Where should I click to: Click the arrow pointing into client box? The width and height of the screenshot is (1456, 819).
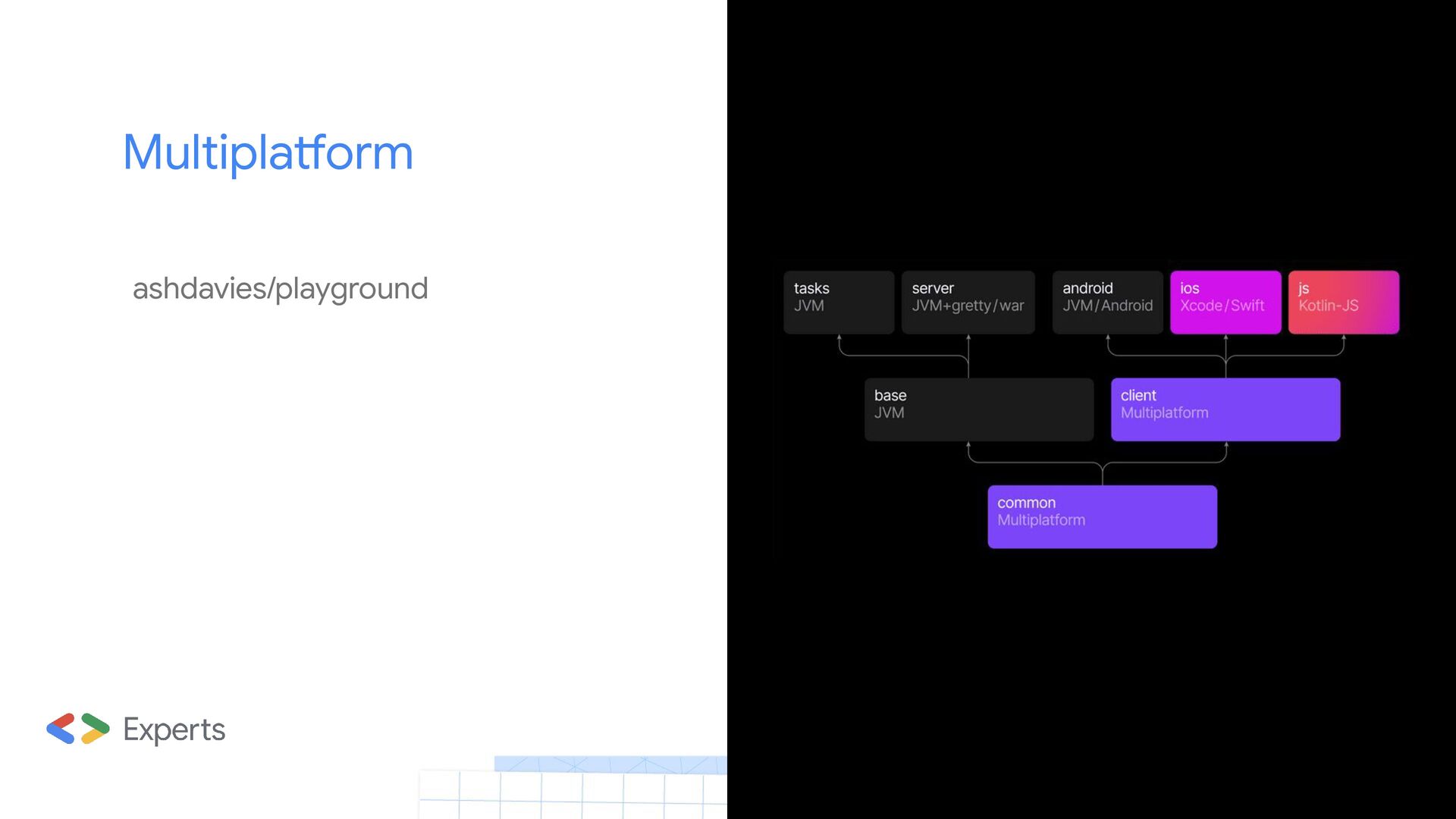[1226, 446]
